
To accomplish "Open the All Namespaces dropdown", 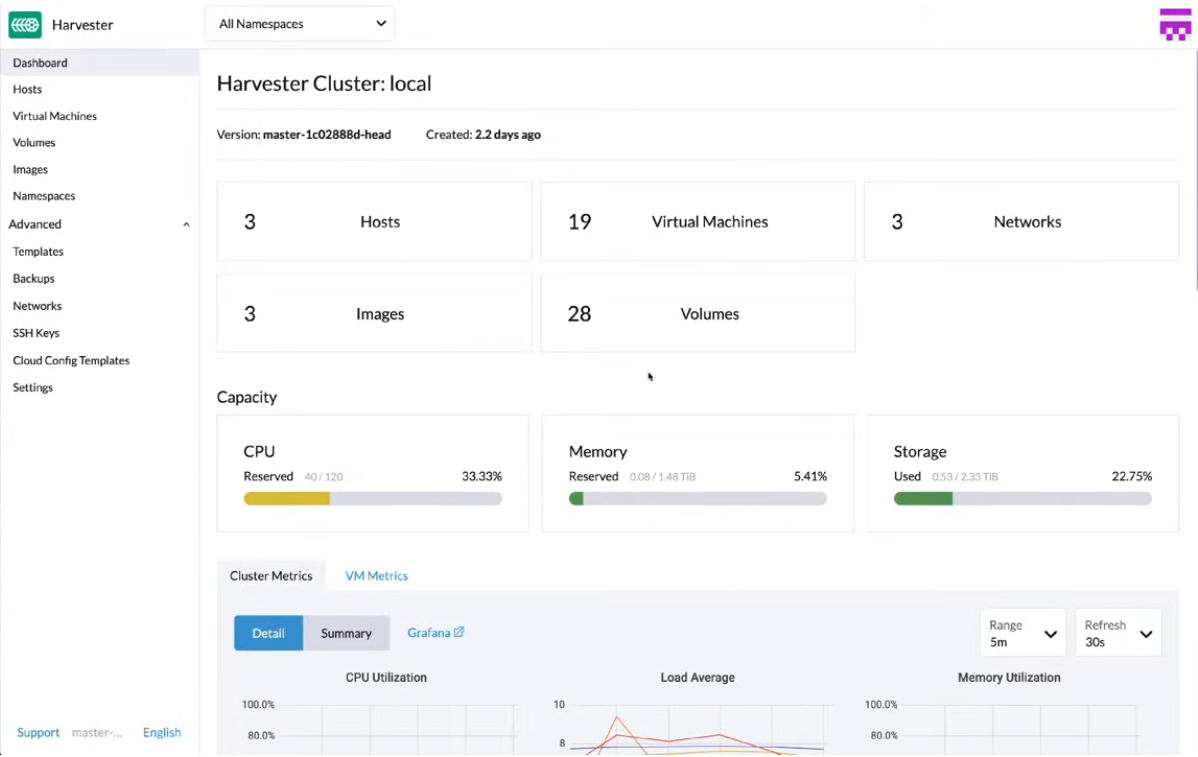I will 300,24.
